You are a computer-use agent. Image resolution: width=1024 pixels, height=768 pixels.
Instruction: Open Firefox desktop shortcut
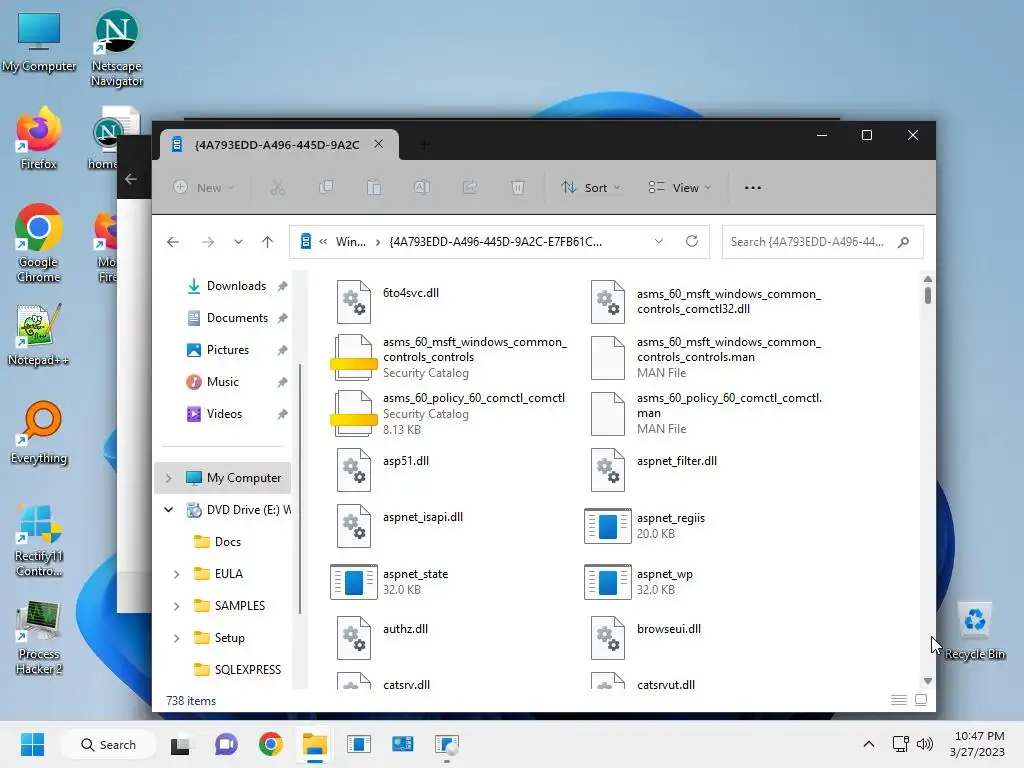pos(39,138)
